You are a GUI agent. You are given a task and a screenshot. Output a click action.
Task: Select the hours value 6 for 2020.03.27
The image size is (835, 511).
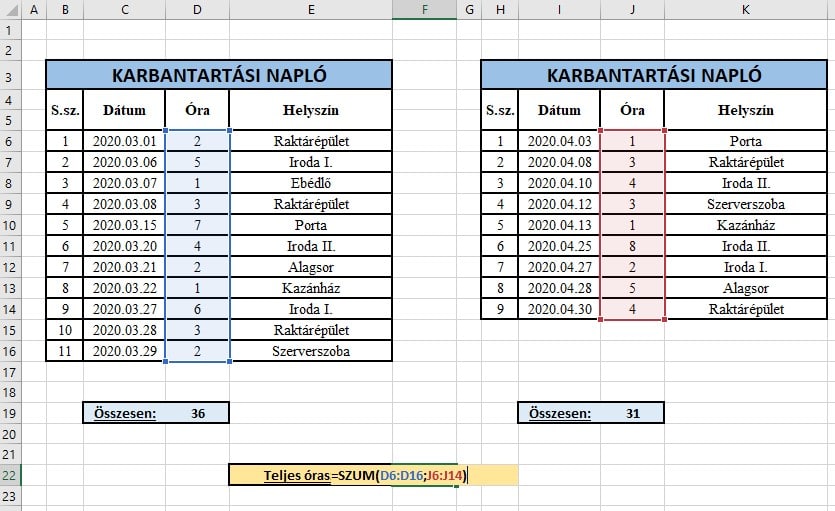pos(197,309)
